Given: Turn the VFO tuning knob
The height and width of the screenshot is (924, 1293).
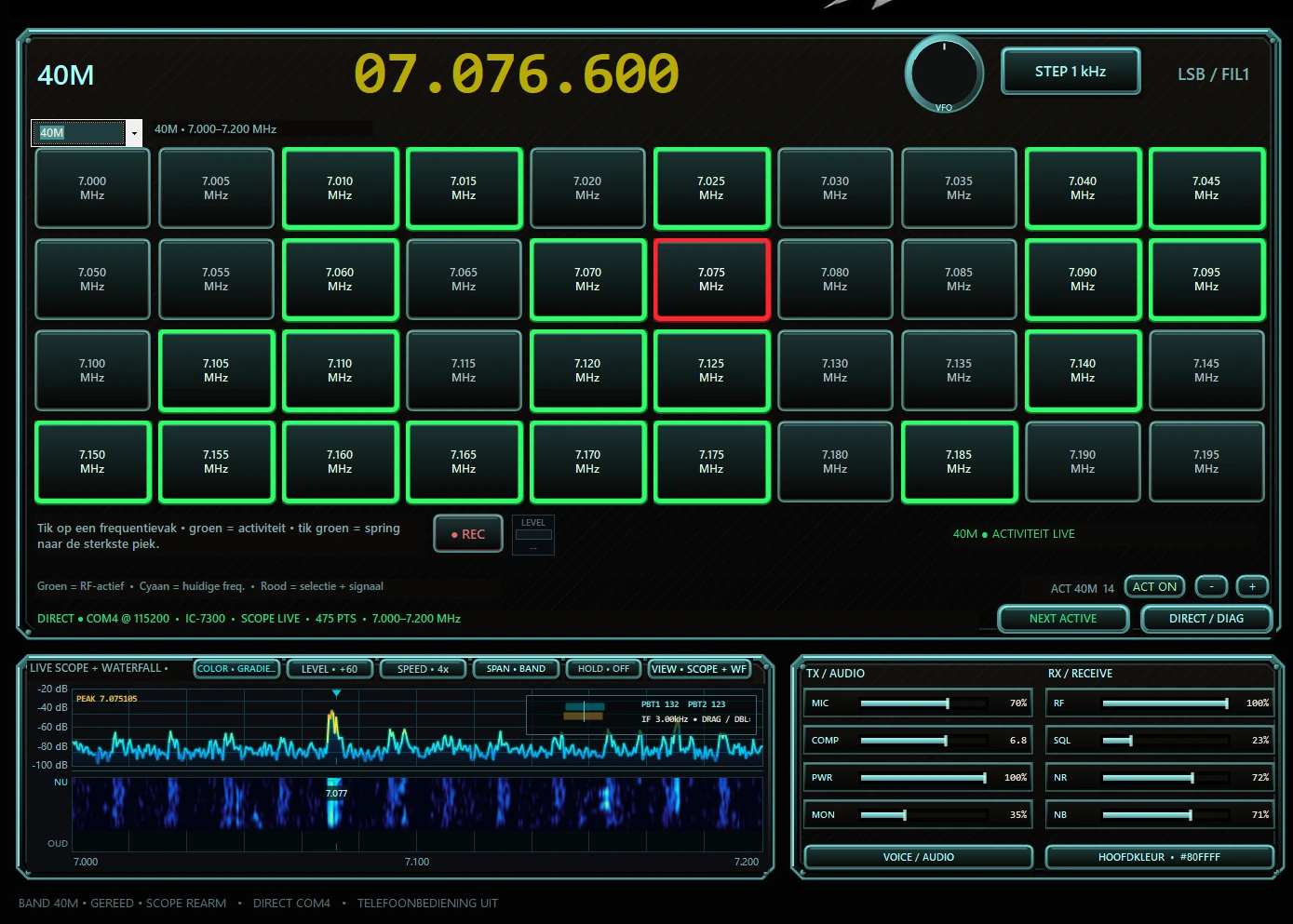Looking at the screenshot, I should [944, 74].
